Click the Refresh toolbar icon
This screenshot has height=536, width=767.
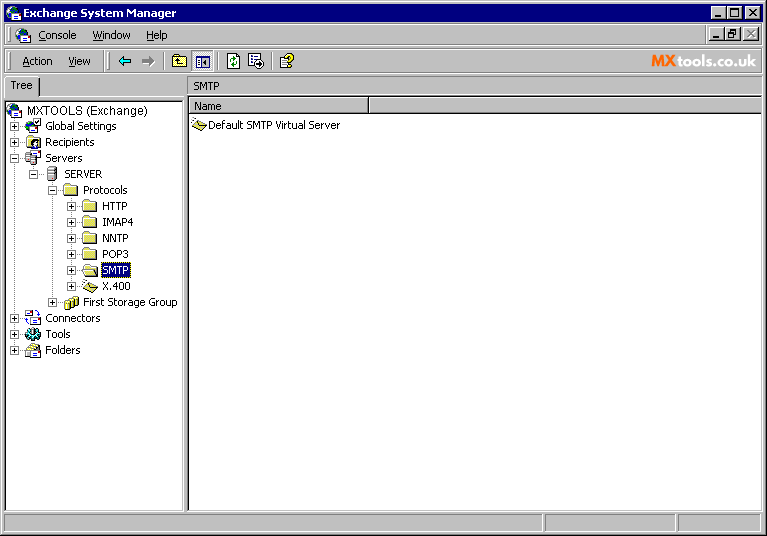[x=233, y=61]
